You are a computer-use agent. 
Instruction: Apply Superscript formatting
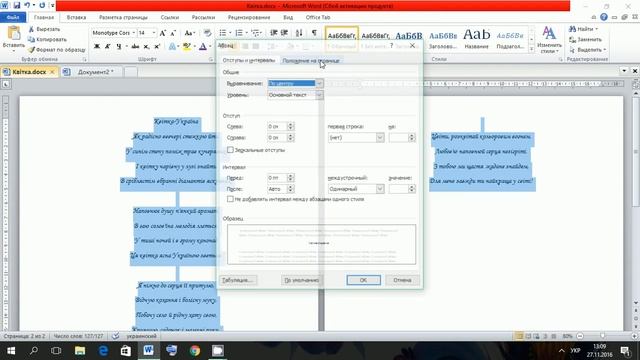tap(157, 47)
